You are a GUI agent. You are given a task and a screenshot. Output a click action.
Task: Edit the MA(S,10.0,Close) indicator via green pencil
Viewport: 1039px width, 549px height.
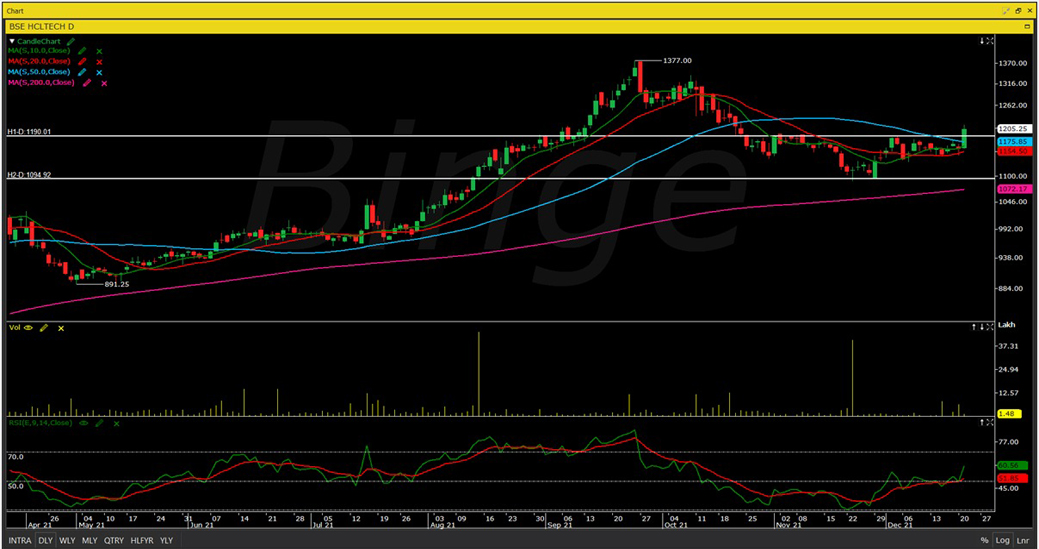[82, 50]
